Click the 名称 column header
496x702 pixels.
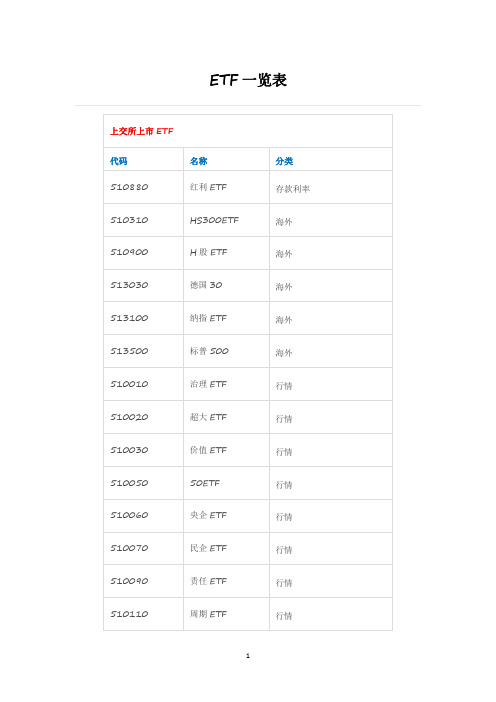coord(198,161)
